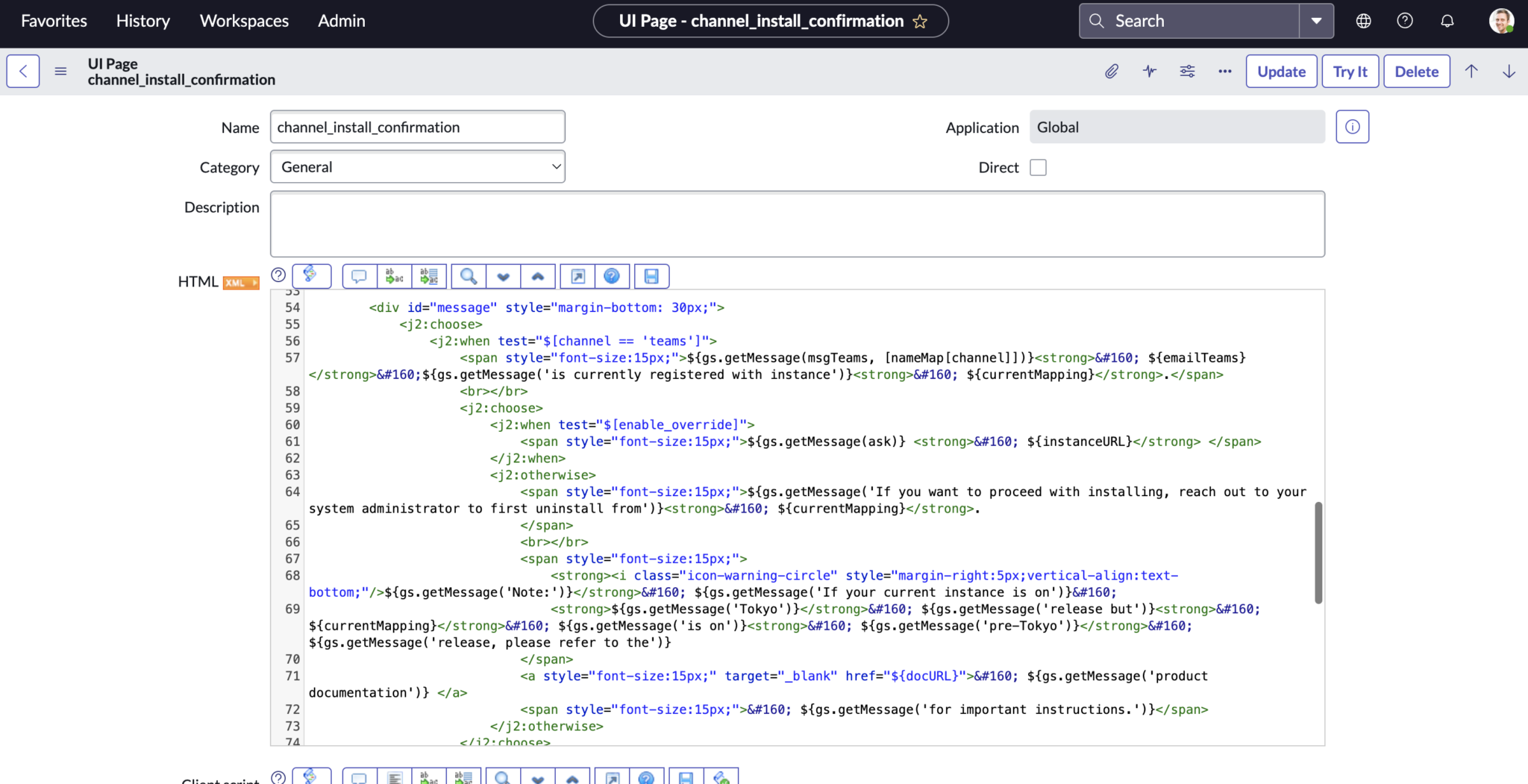The image size is (1528, 784).
Task: Enable the Direct checkbox
Action: click(x=1038, y=167)
